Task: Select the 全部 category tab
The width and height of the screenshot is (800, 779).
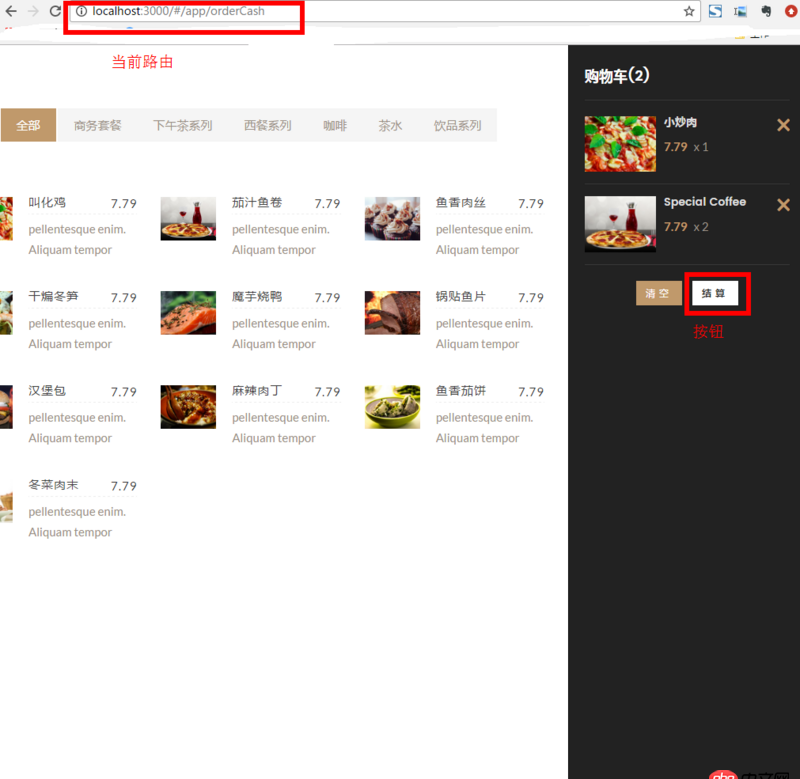Action: tap(28, 124)
